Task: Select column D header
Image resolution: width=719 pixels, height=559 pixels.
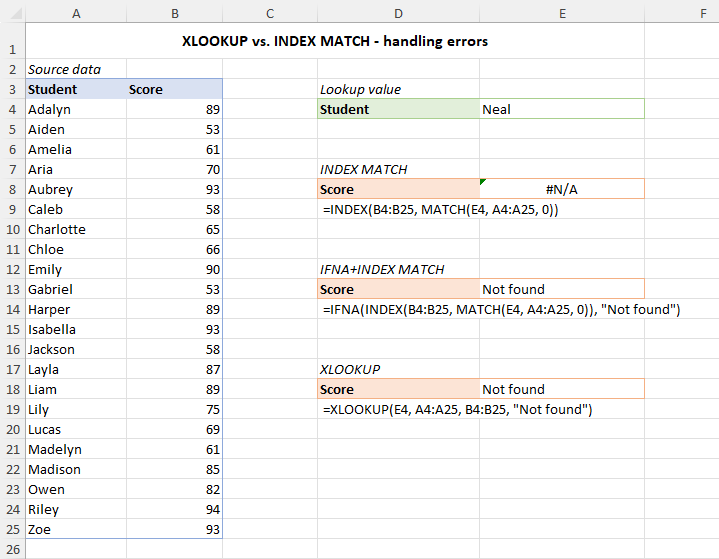Action: 398,13
